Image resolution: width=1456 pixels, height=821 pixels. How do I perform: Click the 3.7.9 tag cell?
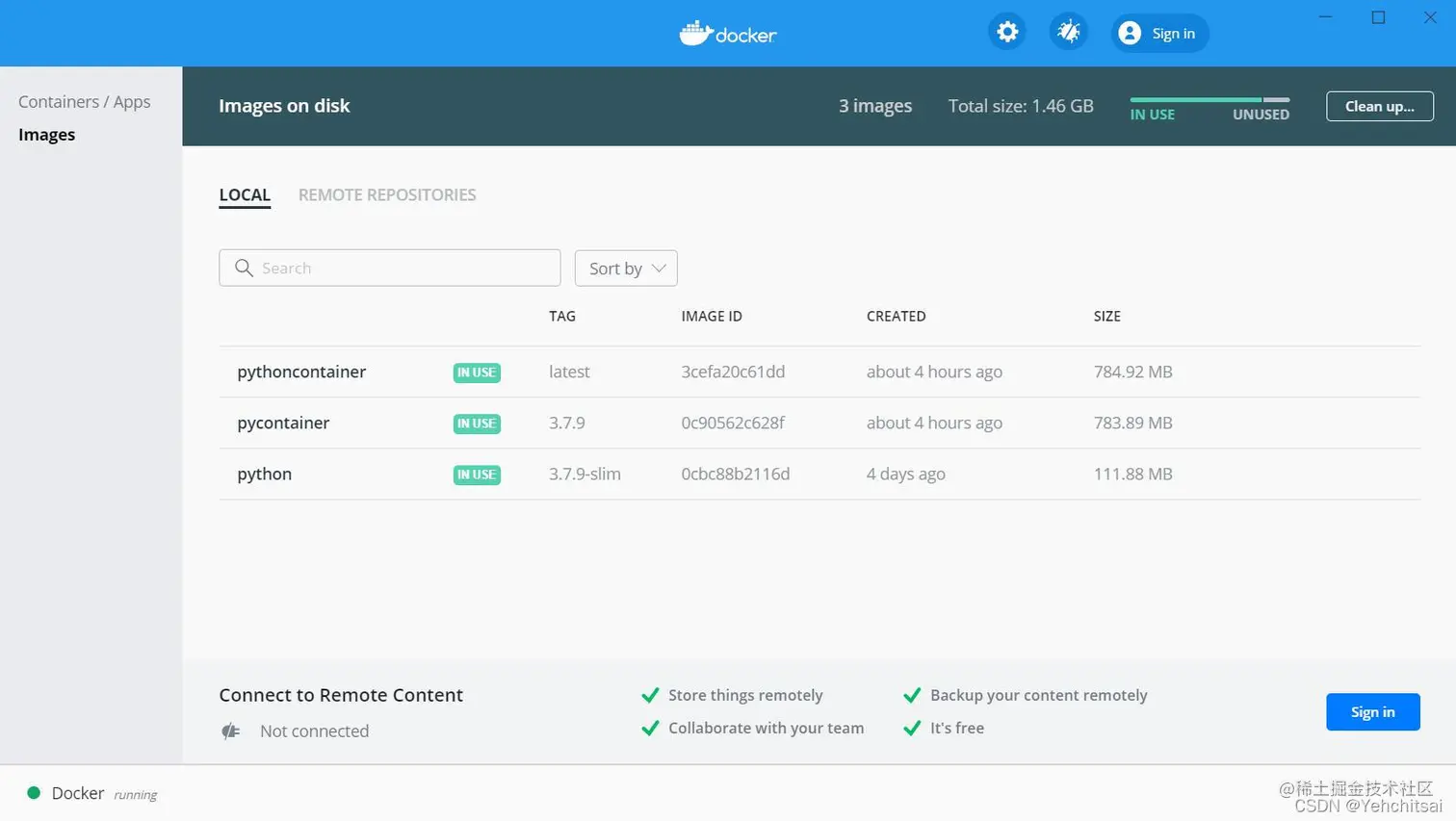[567, 423]
